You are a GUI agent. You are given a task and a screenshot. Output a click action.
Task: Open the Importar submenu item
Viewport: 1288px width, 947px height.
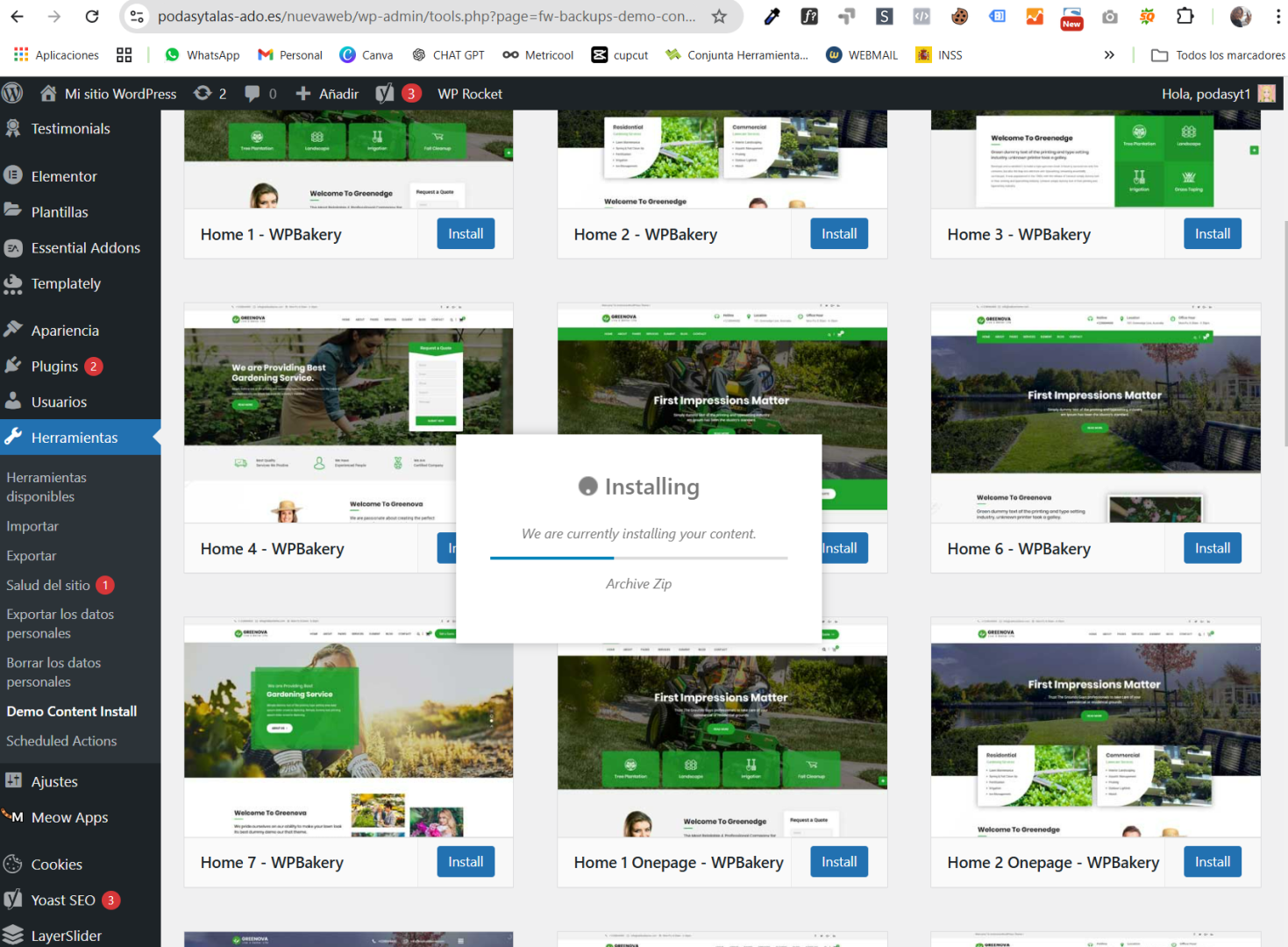tap(32, 526)
